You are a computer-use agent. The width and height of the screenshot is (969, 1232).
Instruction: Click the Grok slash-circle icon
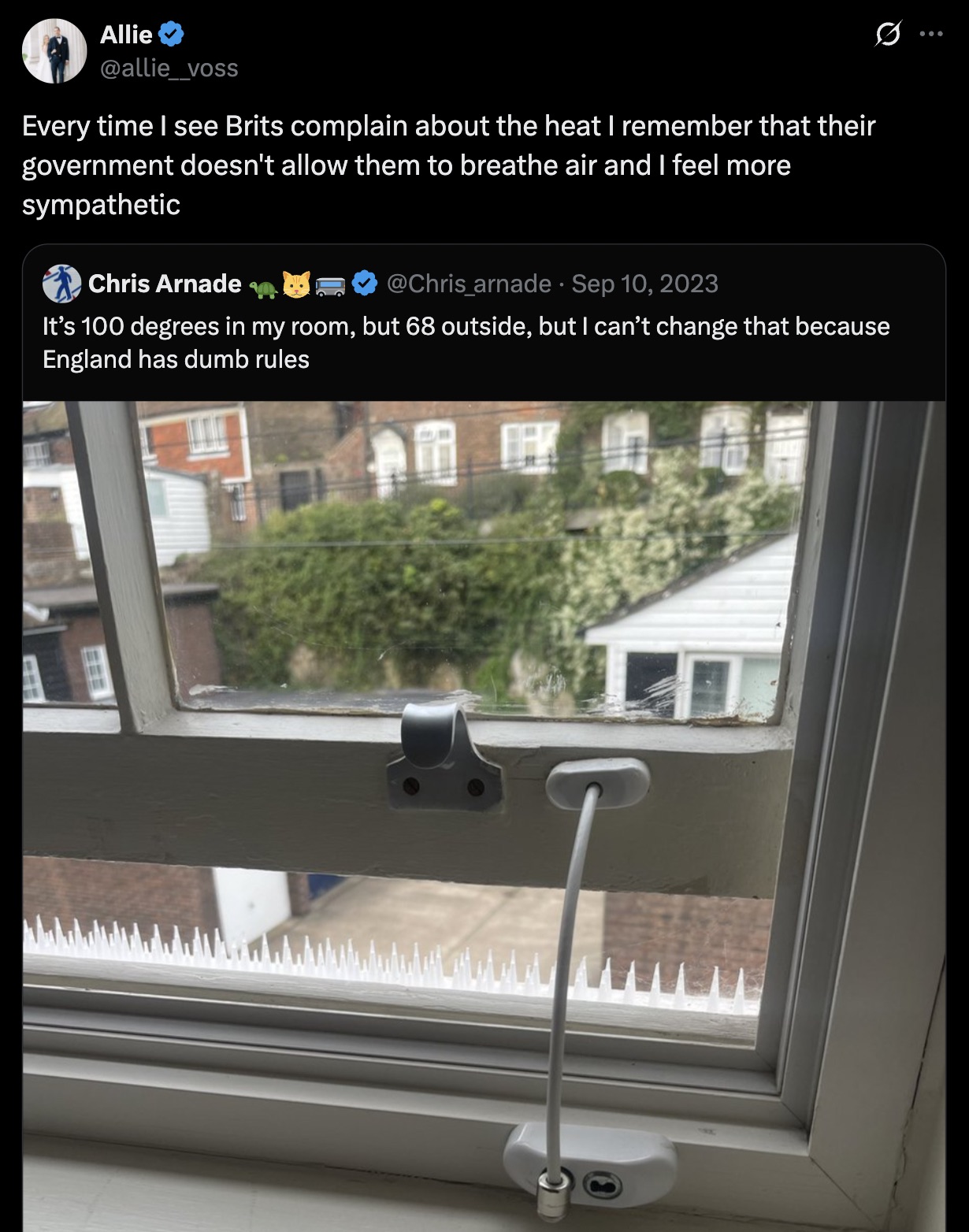click(888, 34)
